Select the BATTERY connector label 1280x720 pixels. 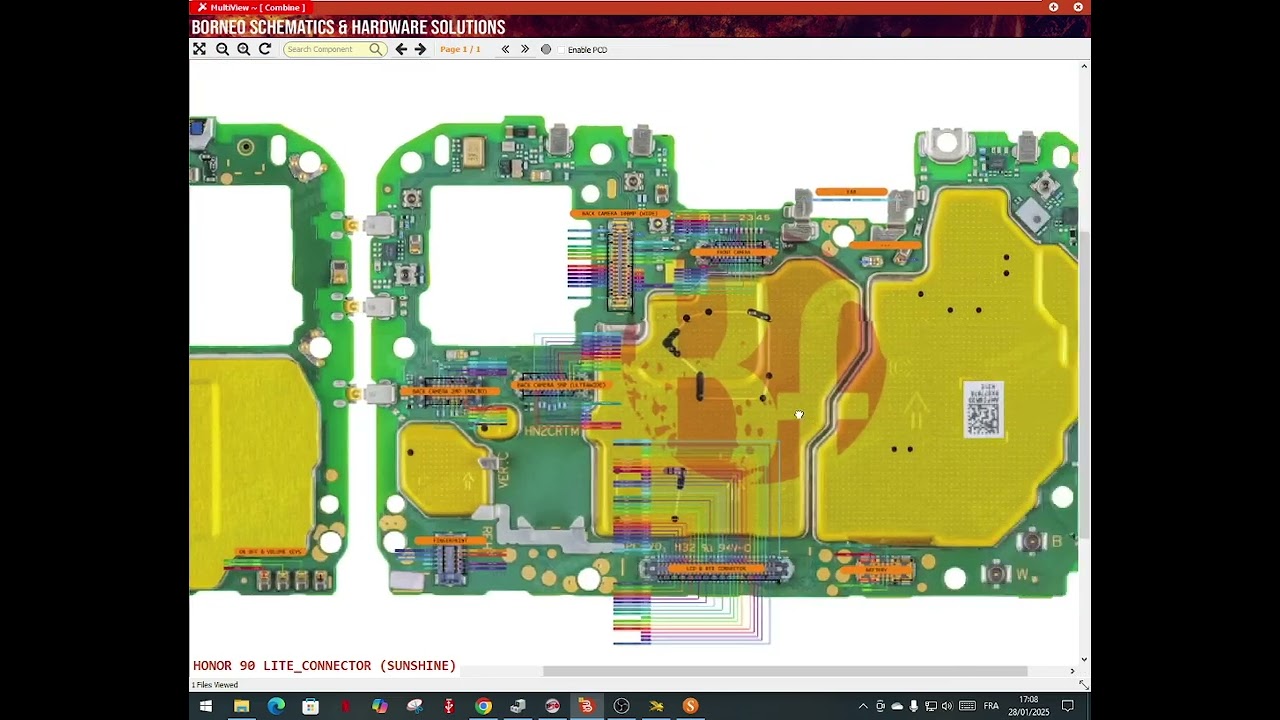(875, 570)
